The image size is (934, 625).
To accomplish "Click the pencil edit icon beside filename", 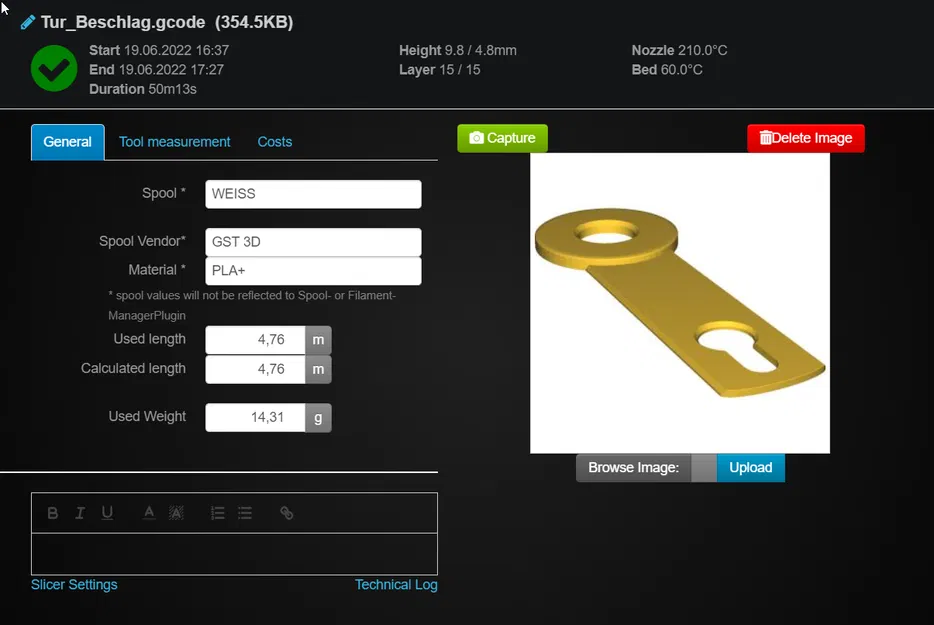I will point(27,23).
